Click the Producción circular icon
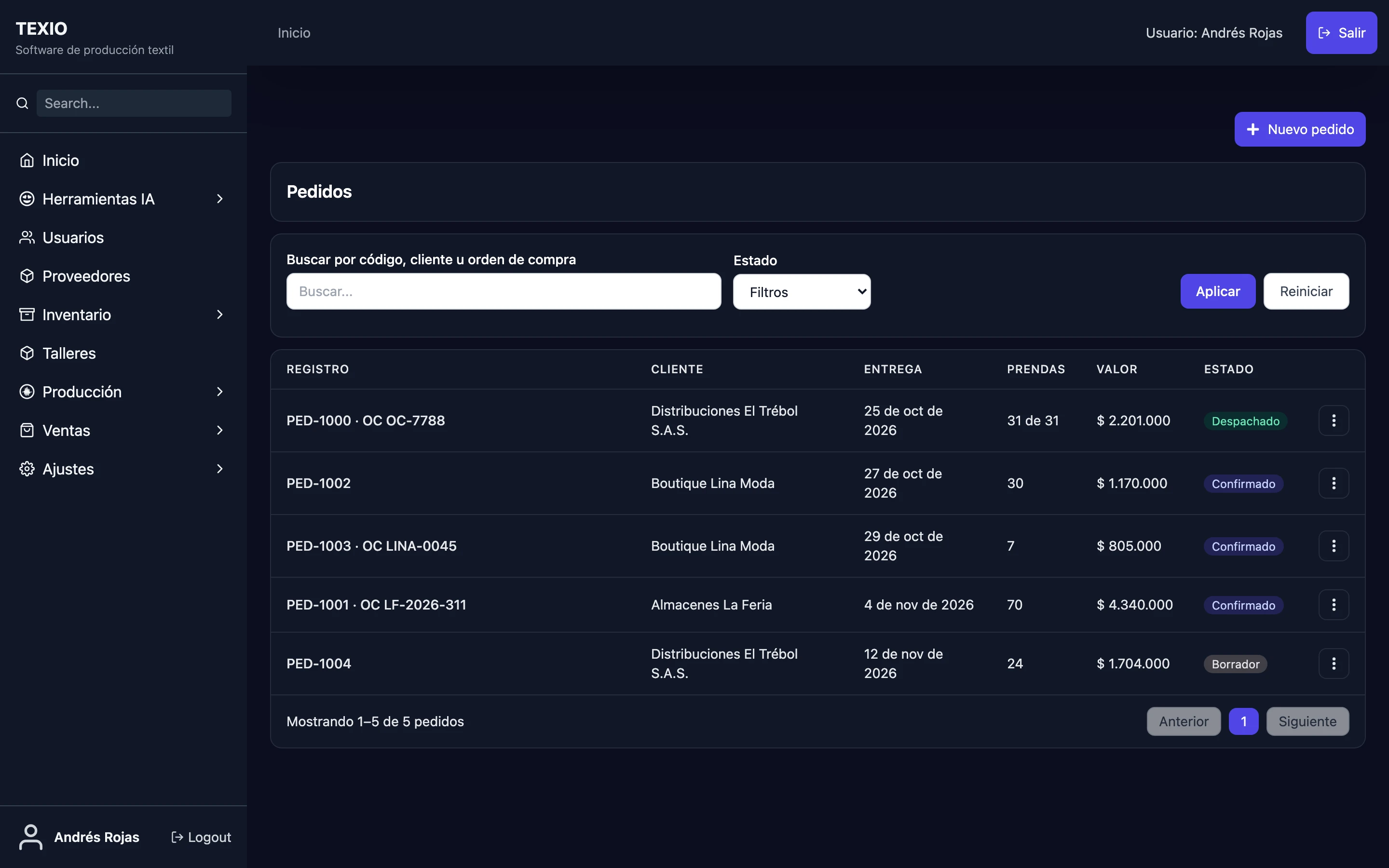Image resolution: width=1389 pixels, height=868 pixels. [x=27, y=392]
